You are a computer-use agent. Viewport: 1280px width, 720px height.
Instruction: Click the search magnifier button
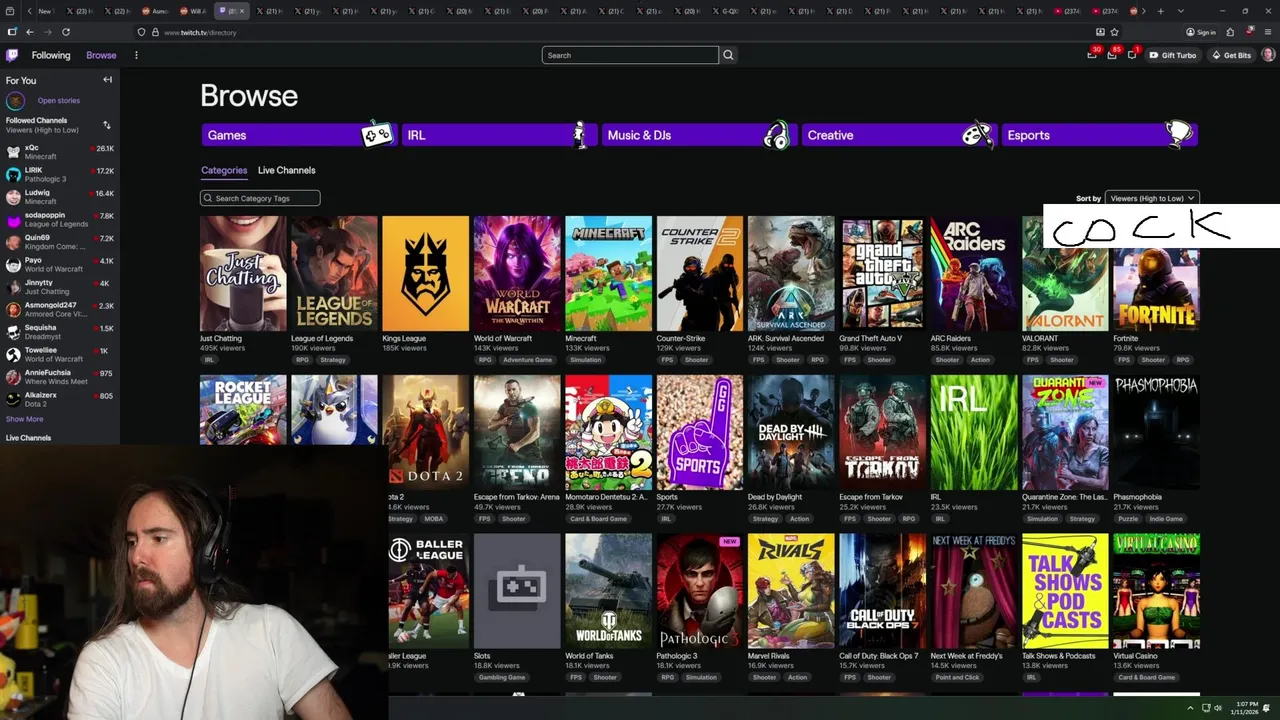(x=728, y=55)
